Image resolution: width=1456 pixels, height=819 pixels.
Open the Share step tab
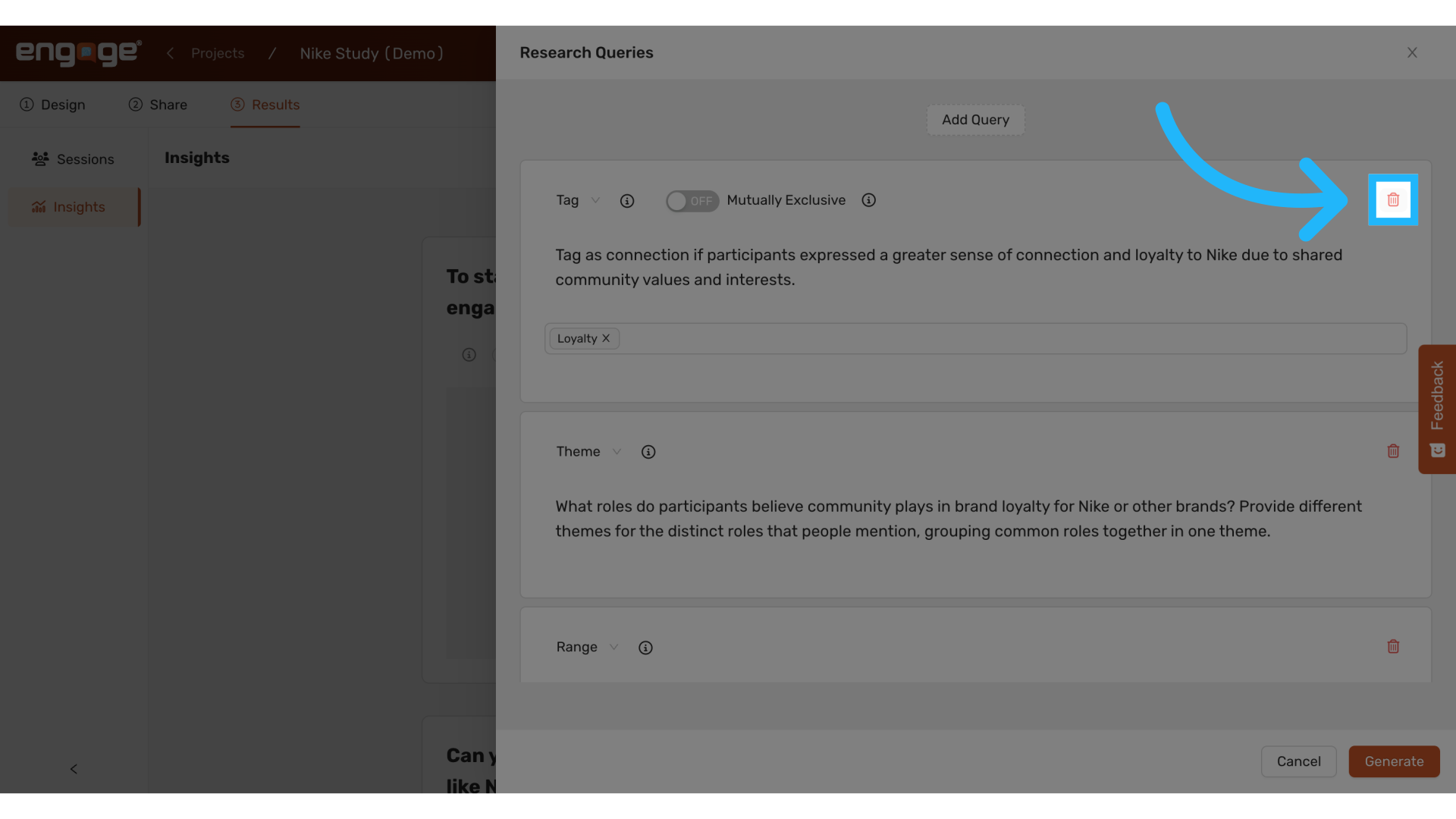click(x=158, y=105)
